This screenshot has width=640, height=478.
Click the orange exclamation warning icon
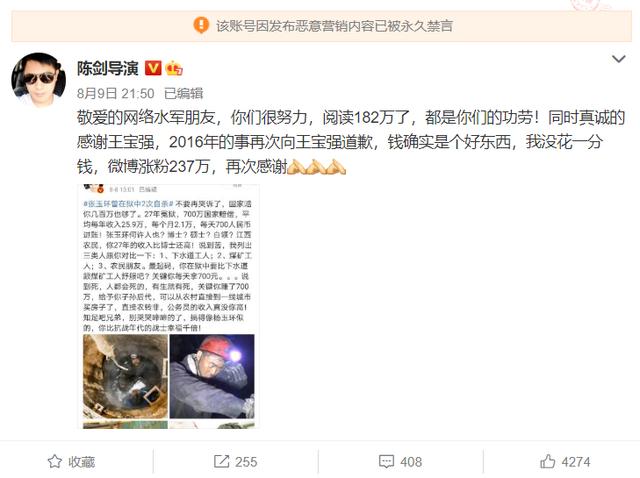[201, 25]
